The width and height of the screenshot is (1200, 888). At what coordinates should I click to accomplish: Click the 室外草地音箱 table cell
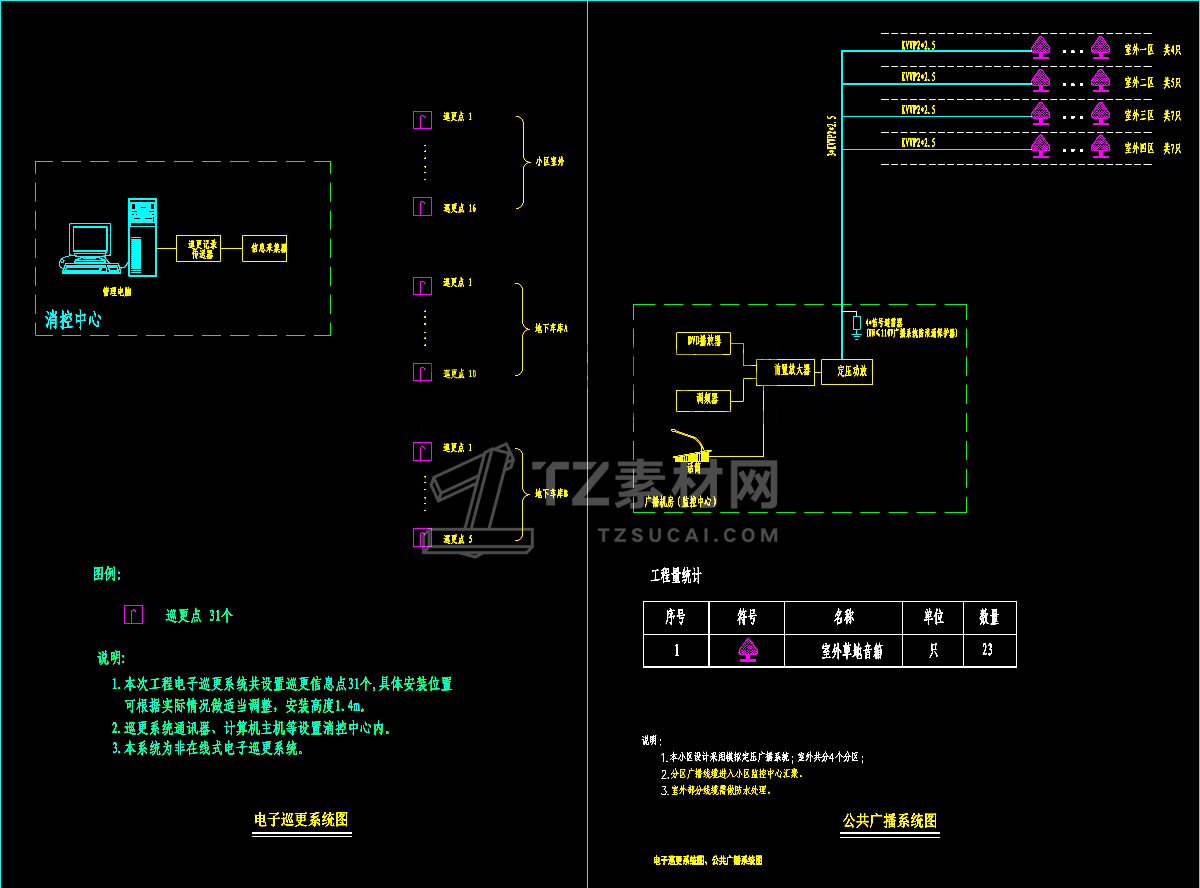click(x=843, y=651)
